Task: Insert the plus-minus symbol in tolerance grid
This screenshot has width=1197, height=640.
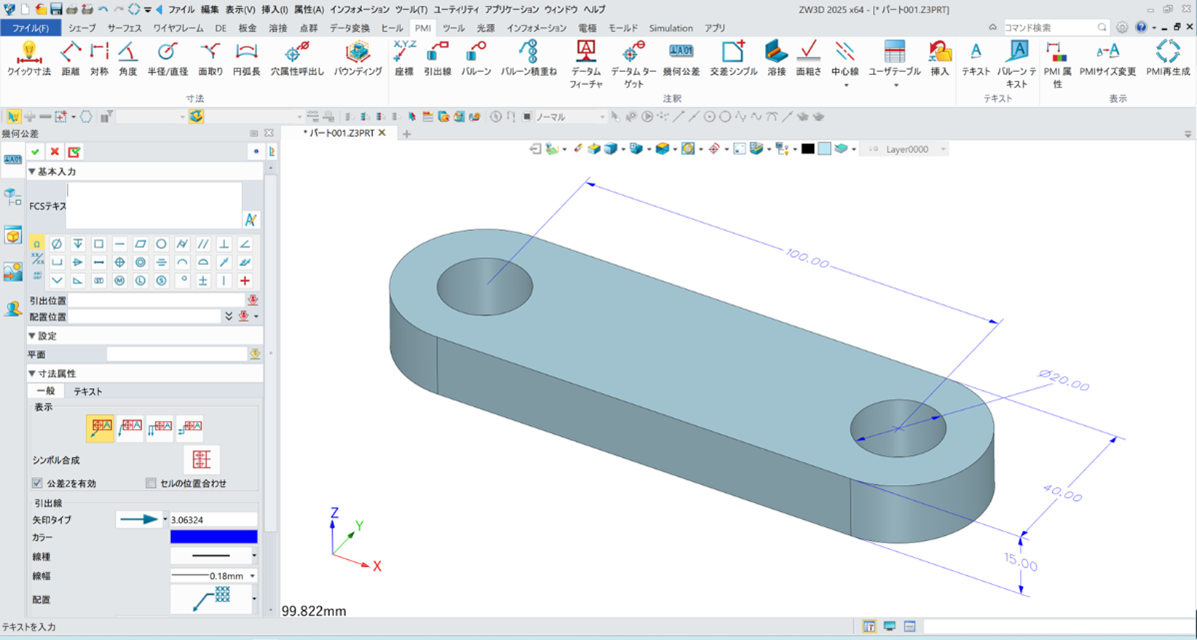Action: 203,281
